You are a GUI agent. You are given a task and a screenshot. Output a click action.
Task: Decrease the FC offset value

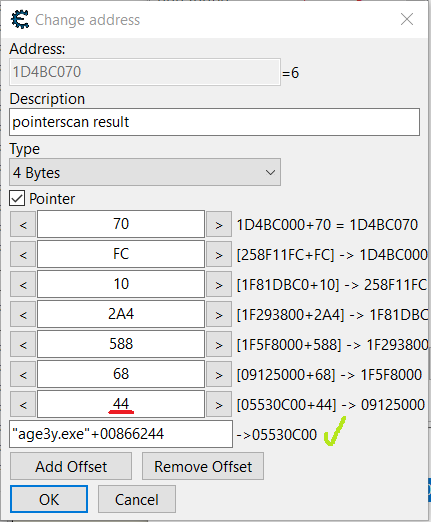click(x=23, y=254)
